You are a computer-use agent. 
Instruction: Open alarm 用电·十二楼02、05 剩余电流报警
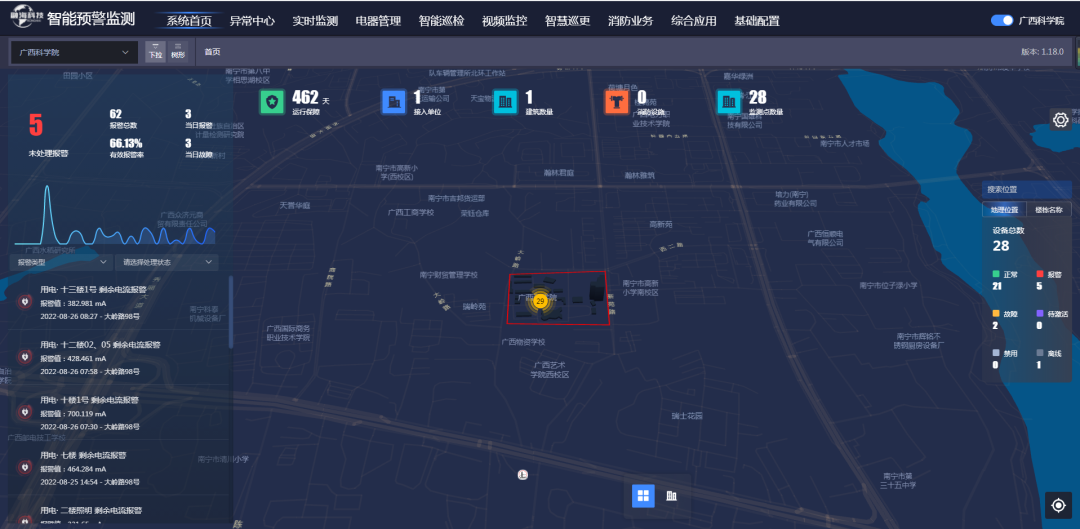pyautogui.click(x=117, y=357)
